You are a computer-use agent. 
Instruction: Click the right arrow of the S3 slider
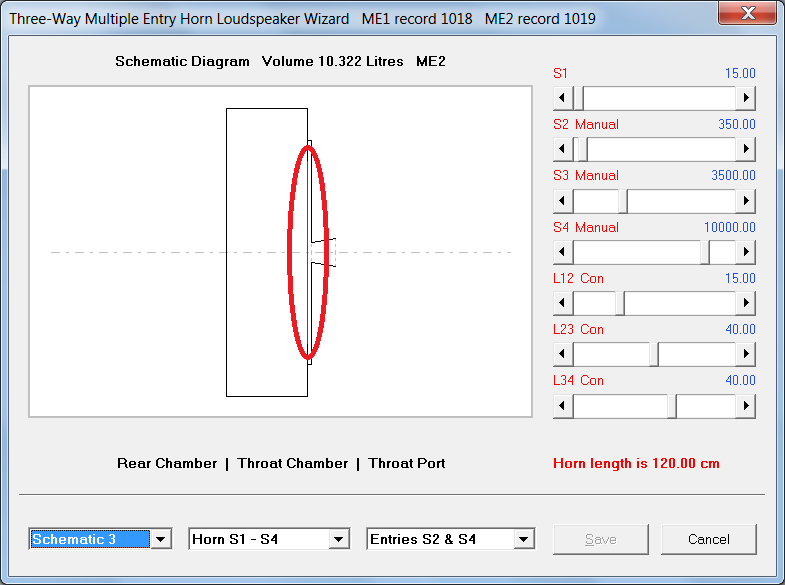[x=745, y=201]
